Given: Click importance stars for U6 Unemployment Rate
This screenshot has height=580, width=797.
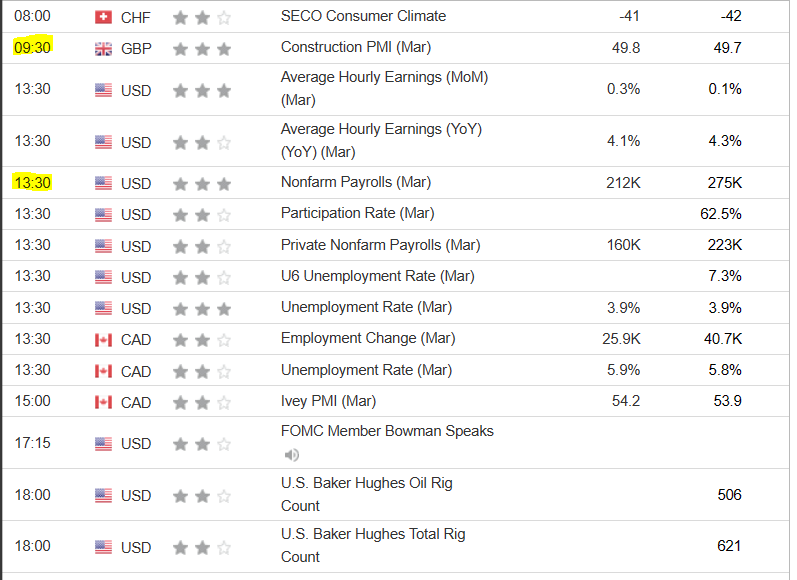Looking at the screenshot, I should pyautogui.click(x=201, y=277).
